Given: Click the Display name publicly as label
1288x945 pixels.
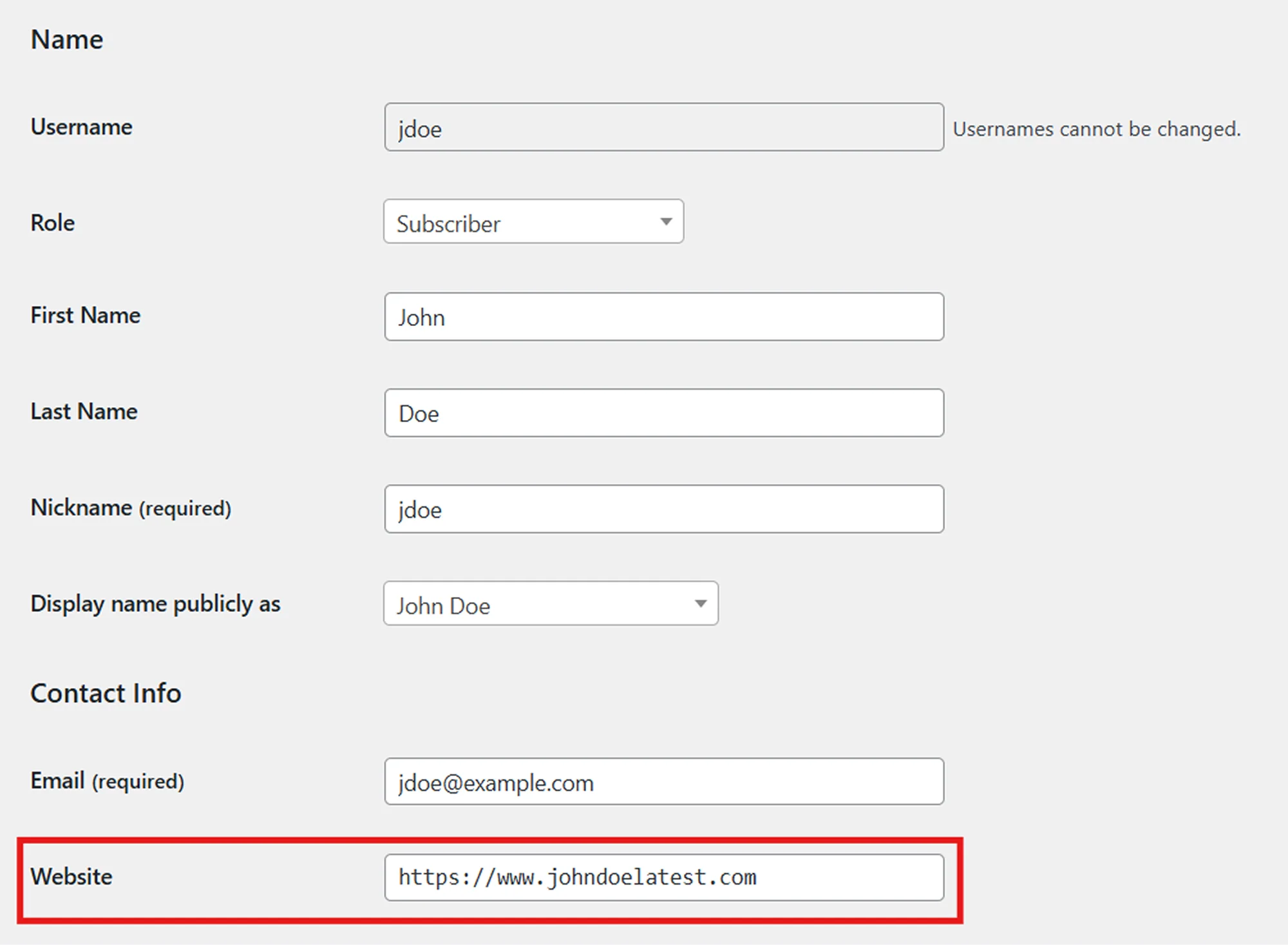Looking at the screenshot, I should [155, 604].
